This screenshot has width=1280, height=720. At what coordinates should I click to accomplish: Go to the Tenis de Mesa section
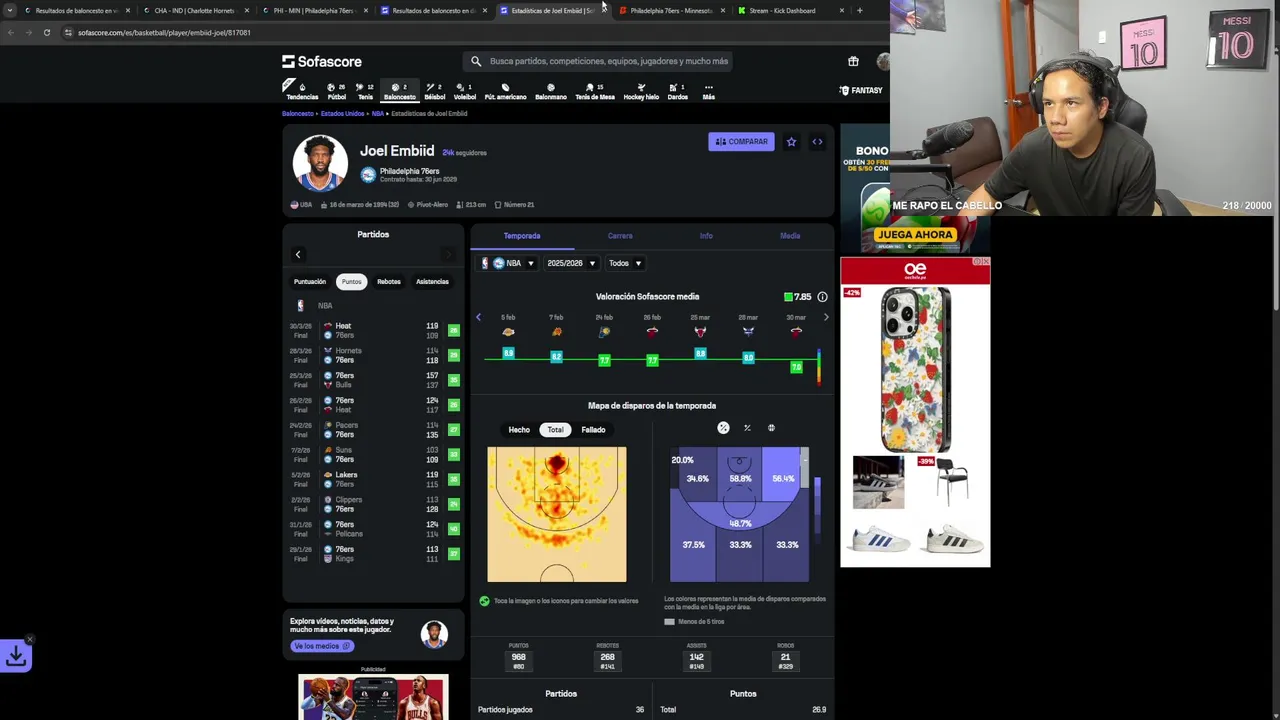(594, 90)
